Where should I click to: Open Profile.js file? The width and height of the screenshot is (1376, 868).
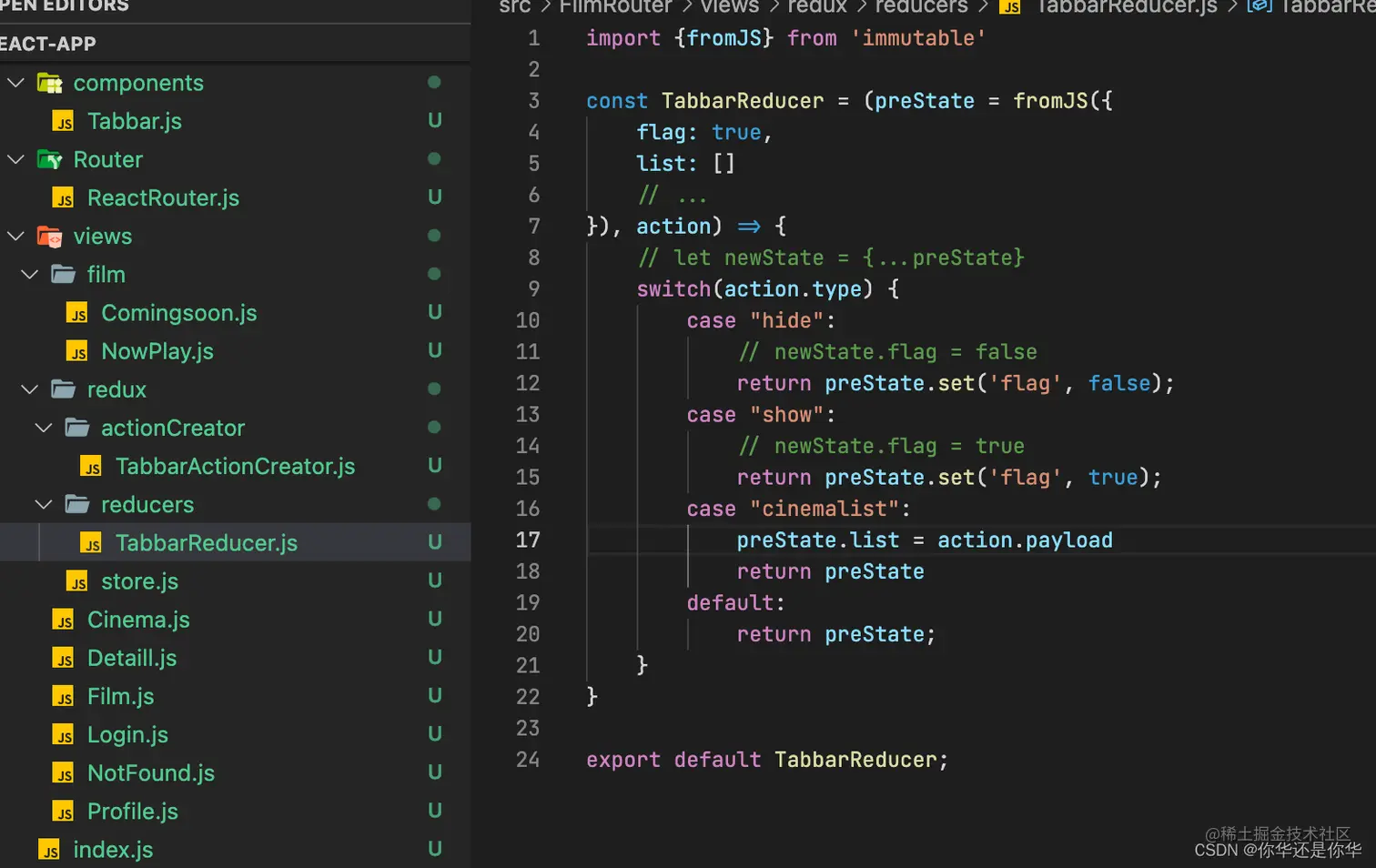133,811
